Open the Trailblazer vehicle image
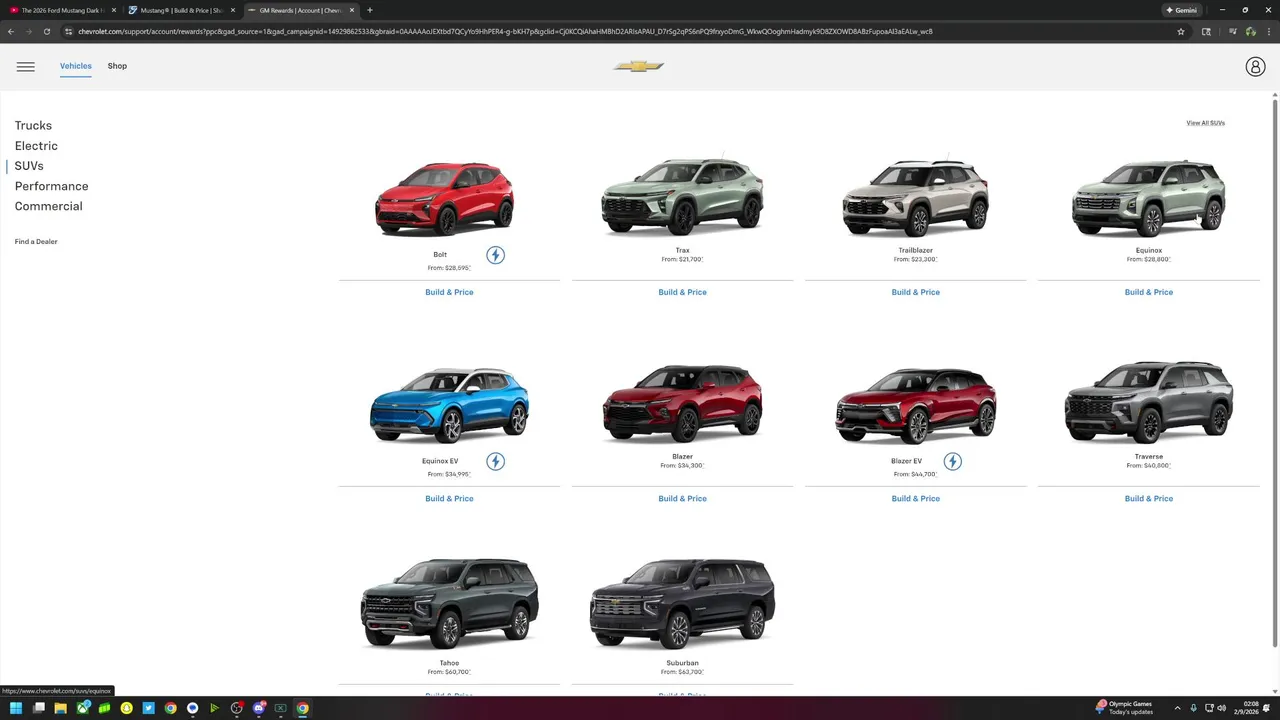Viewport: 1280px width, 720px height. (x=915, y=198)
